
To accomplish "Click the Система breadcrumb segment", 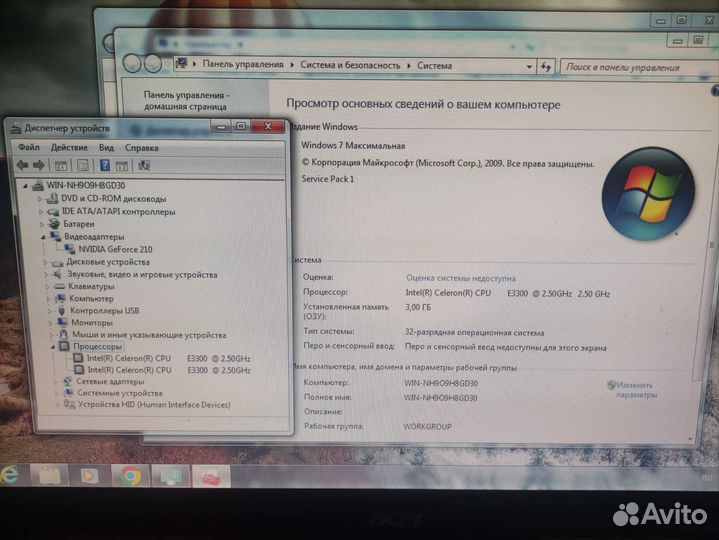I will (x=434, y=66).
